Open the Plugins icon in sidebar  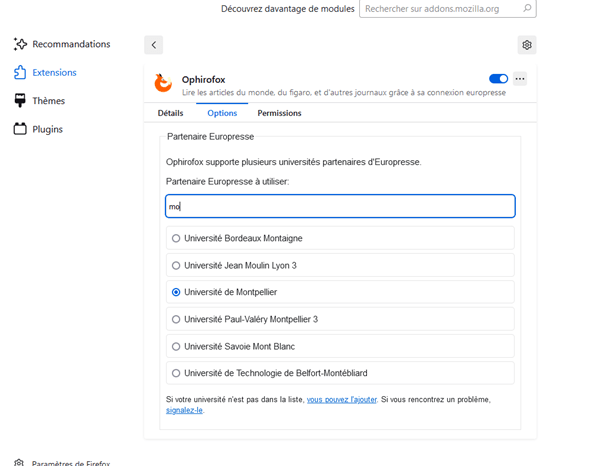point(20,129)
